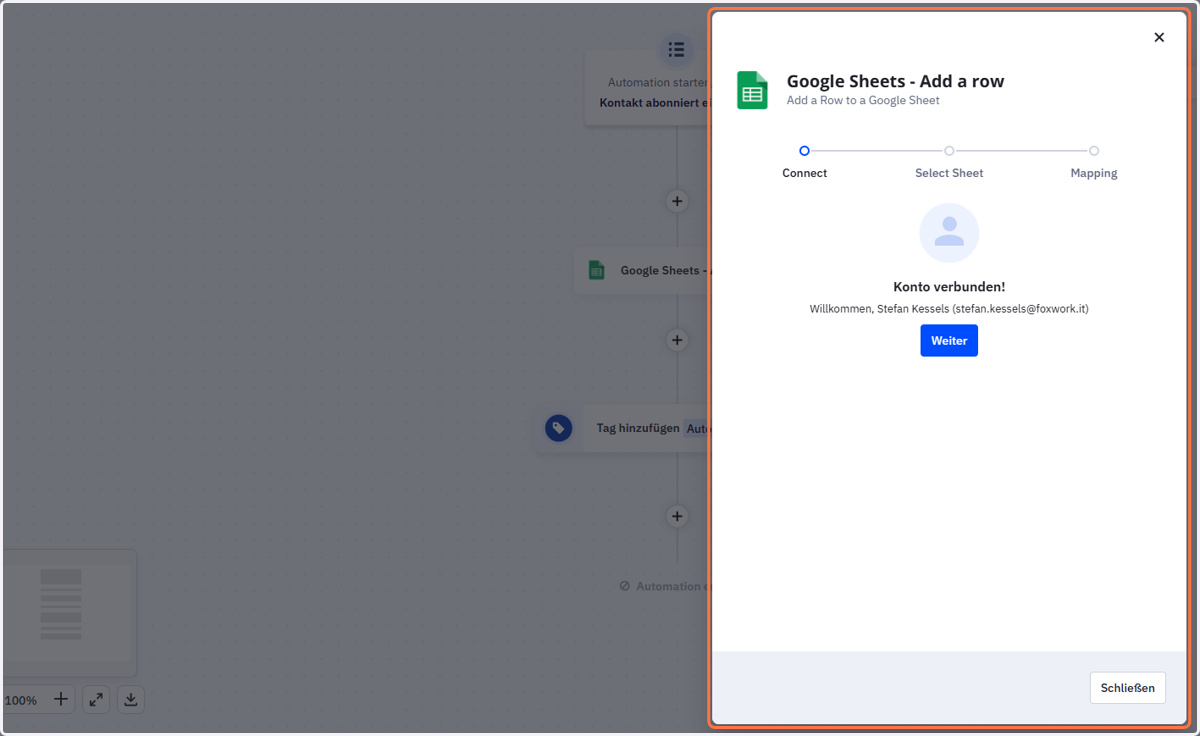Click the Willkommen, Stefan Kessels text
The height and width of the screenshot is (736, 1200).
[x=949, y=309]
